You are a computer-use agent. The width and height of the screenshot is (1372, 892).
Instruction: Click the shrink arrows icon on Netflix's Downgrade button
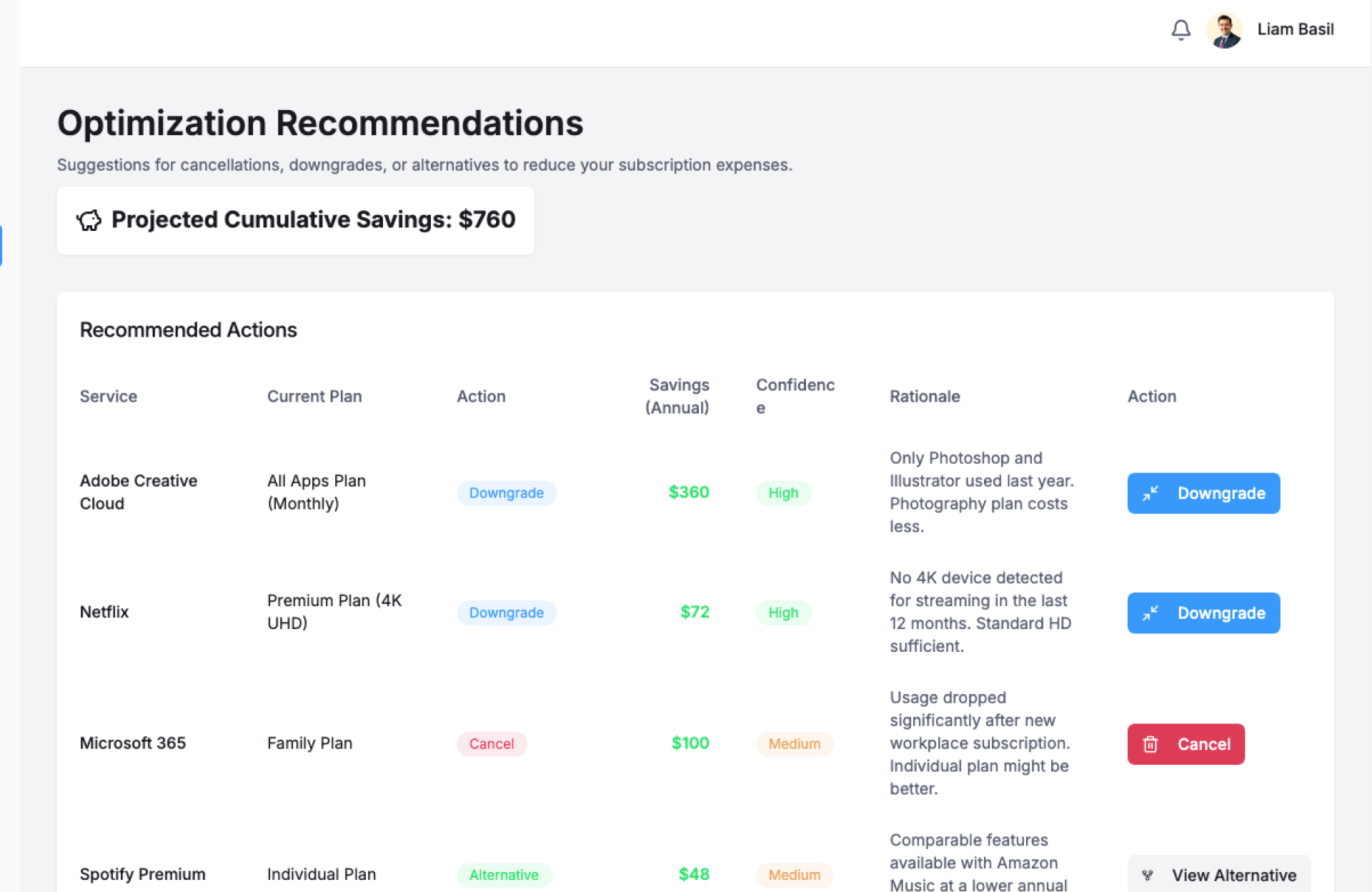(x=1150, y=613)
